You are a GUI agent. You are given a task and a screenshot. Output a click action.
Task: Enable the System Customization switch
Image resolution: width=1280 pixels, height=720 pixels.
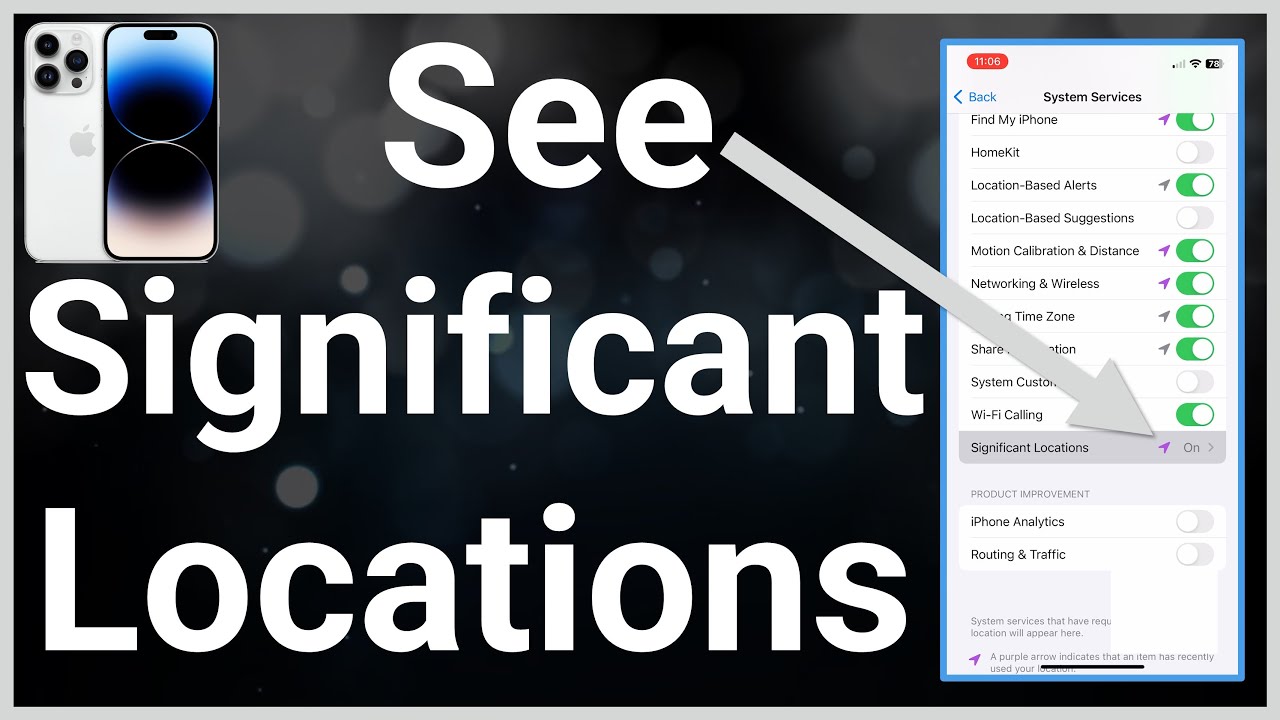[x=1195, y=382]
